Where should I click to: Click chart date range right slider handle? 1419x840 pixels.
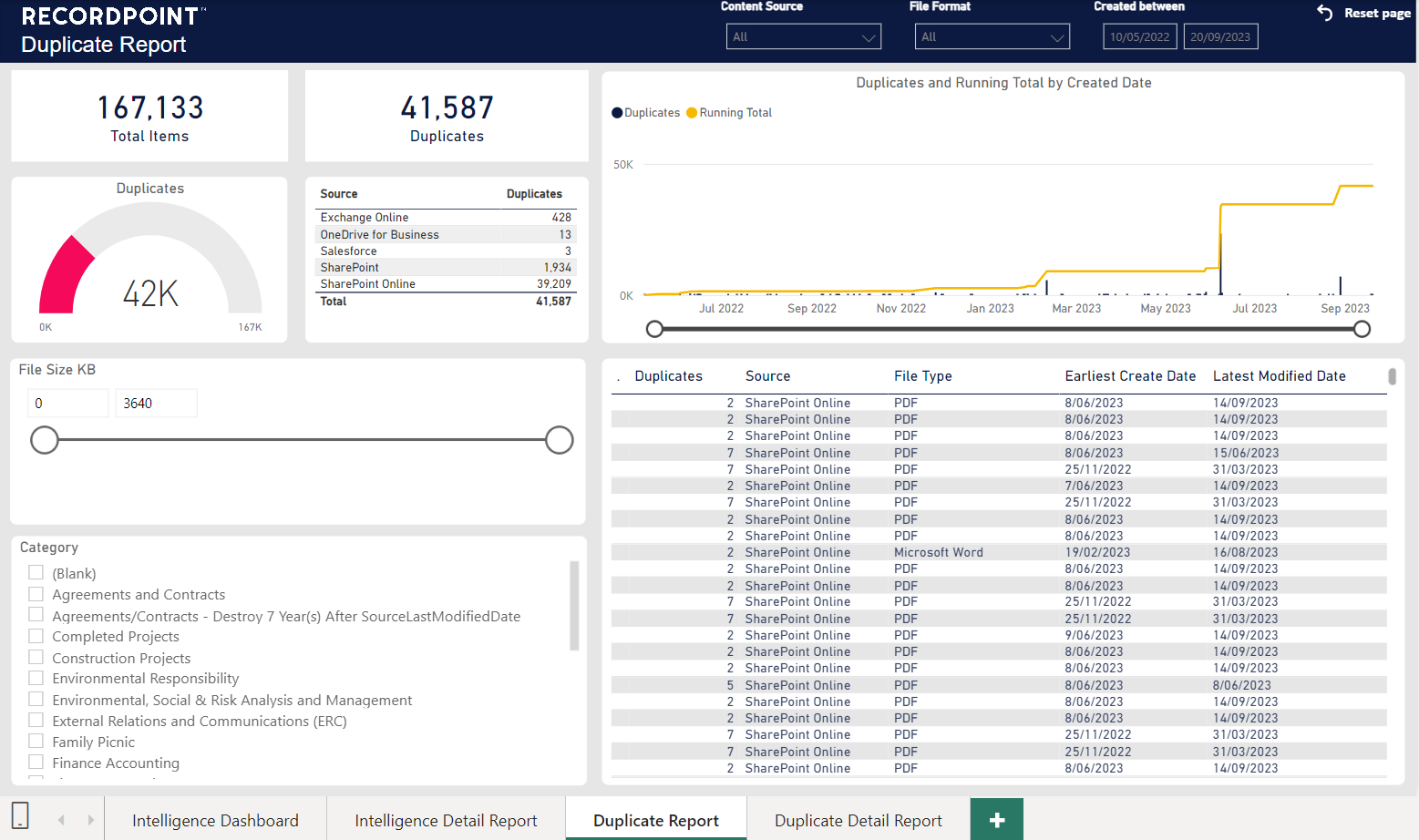tap(1362, 329)
